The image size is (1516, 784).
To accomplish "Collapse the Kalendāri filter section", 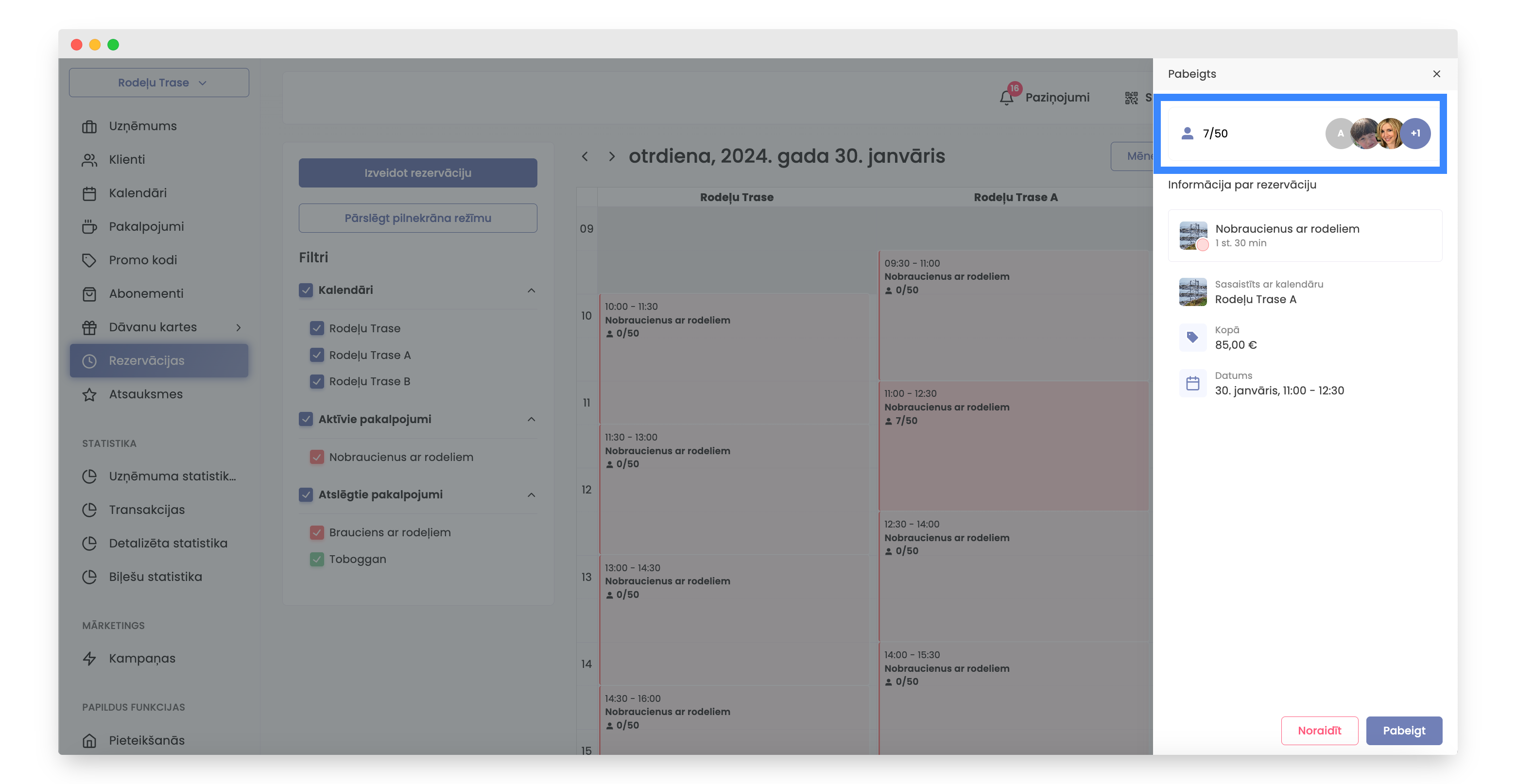I will [531, 290].
